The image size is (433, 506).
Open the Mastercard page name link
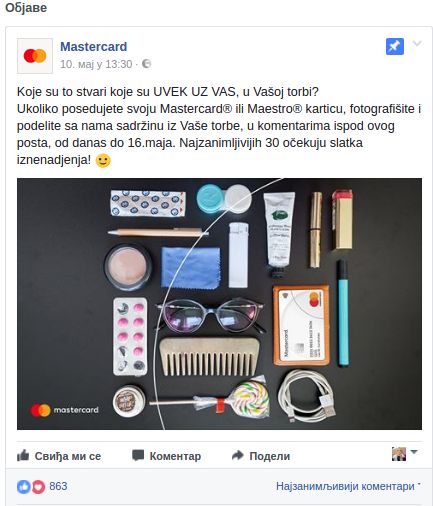coord(94,47)
